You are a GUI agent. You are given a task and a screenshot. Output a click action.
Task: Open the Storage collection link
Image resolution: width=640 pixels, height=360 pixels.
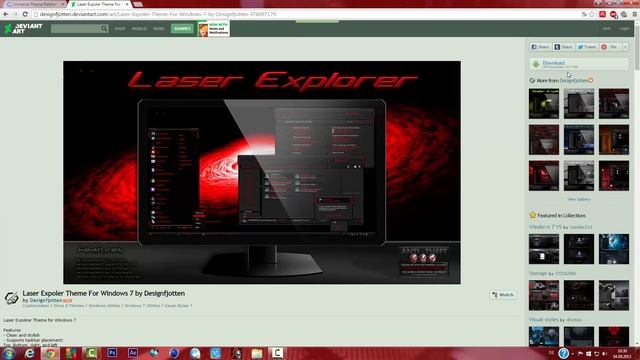[x=538, y=273]
